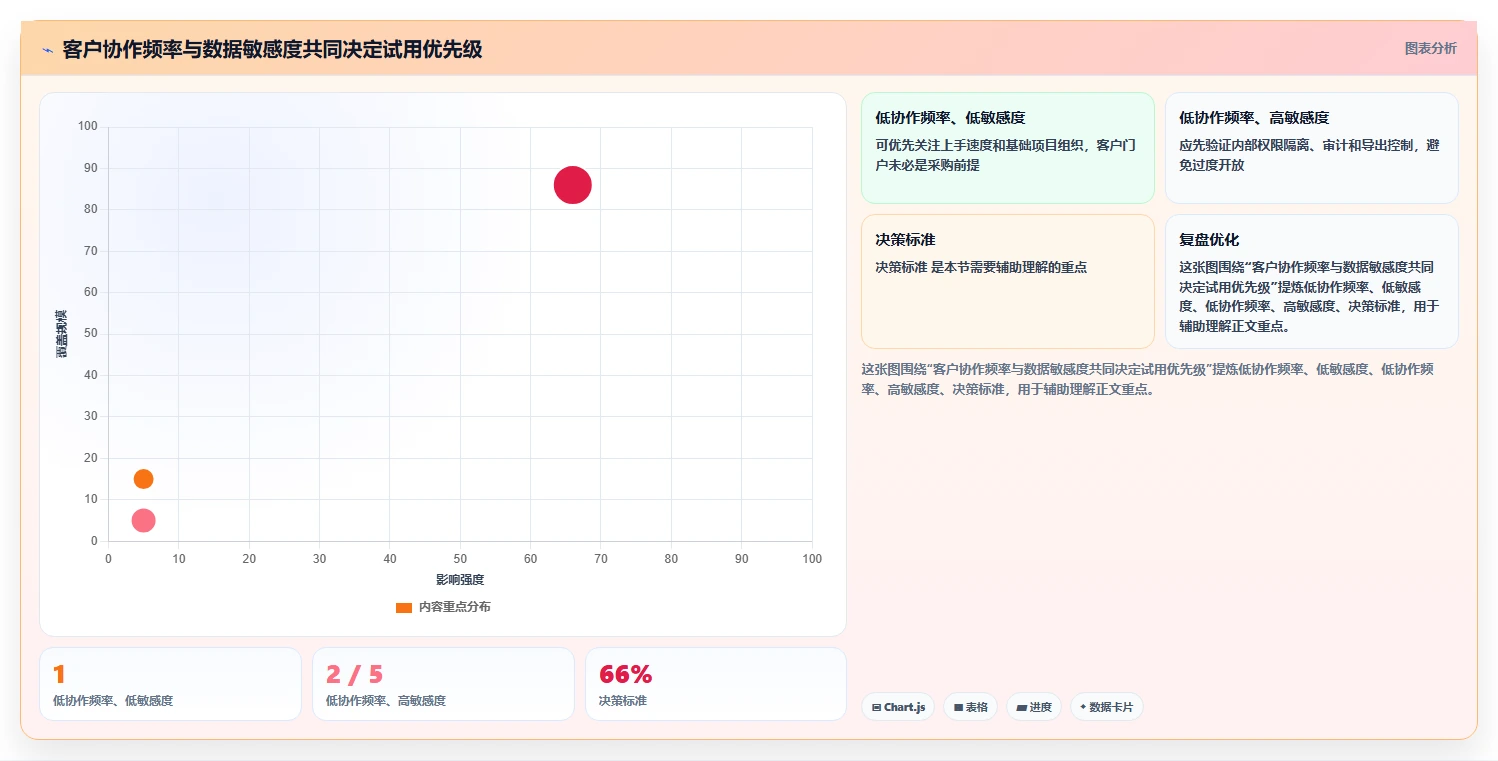
Task: Click the y-axis tick label 90
Action: tap(91, 168)
